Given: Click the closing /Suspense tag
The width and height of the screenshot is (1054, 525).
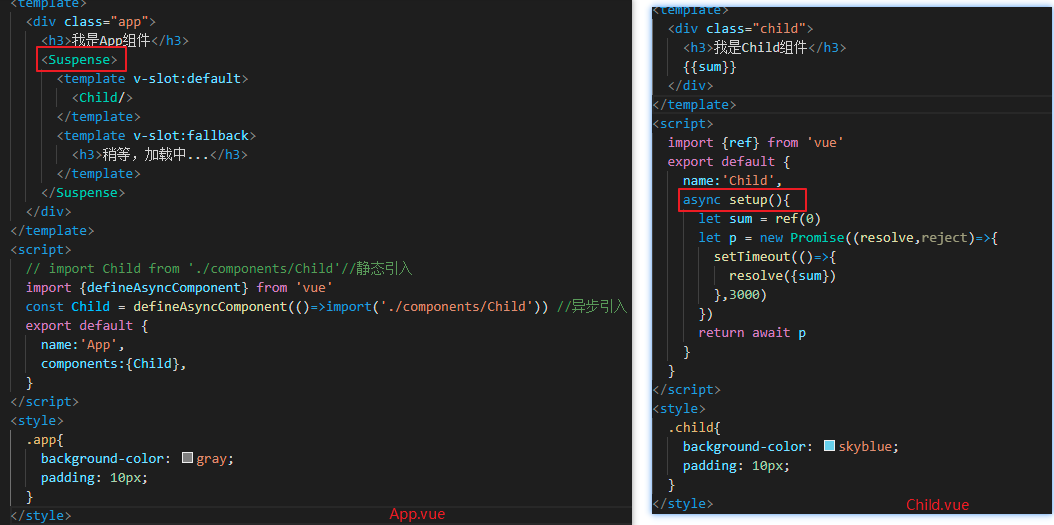Looking at the screenshot, I should 83,193.
